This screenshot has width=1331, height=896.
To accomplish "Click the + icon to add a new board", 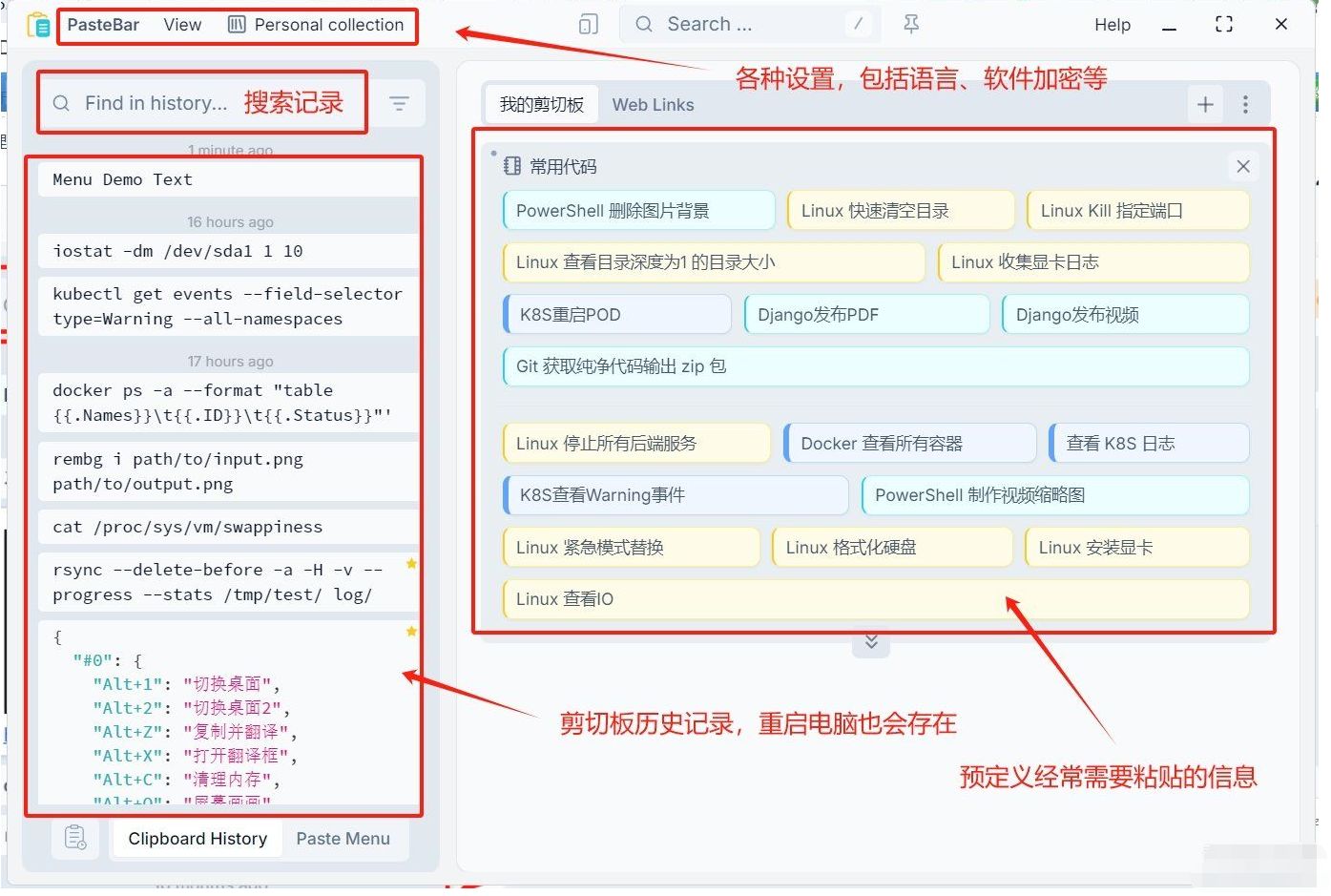I will point(1205,104).
